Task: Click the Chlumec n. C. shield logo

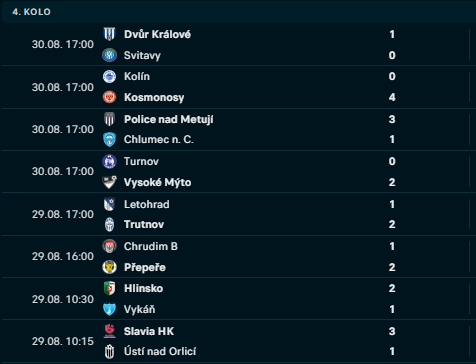Action: tap(109, 139)
